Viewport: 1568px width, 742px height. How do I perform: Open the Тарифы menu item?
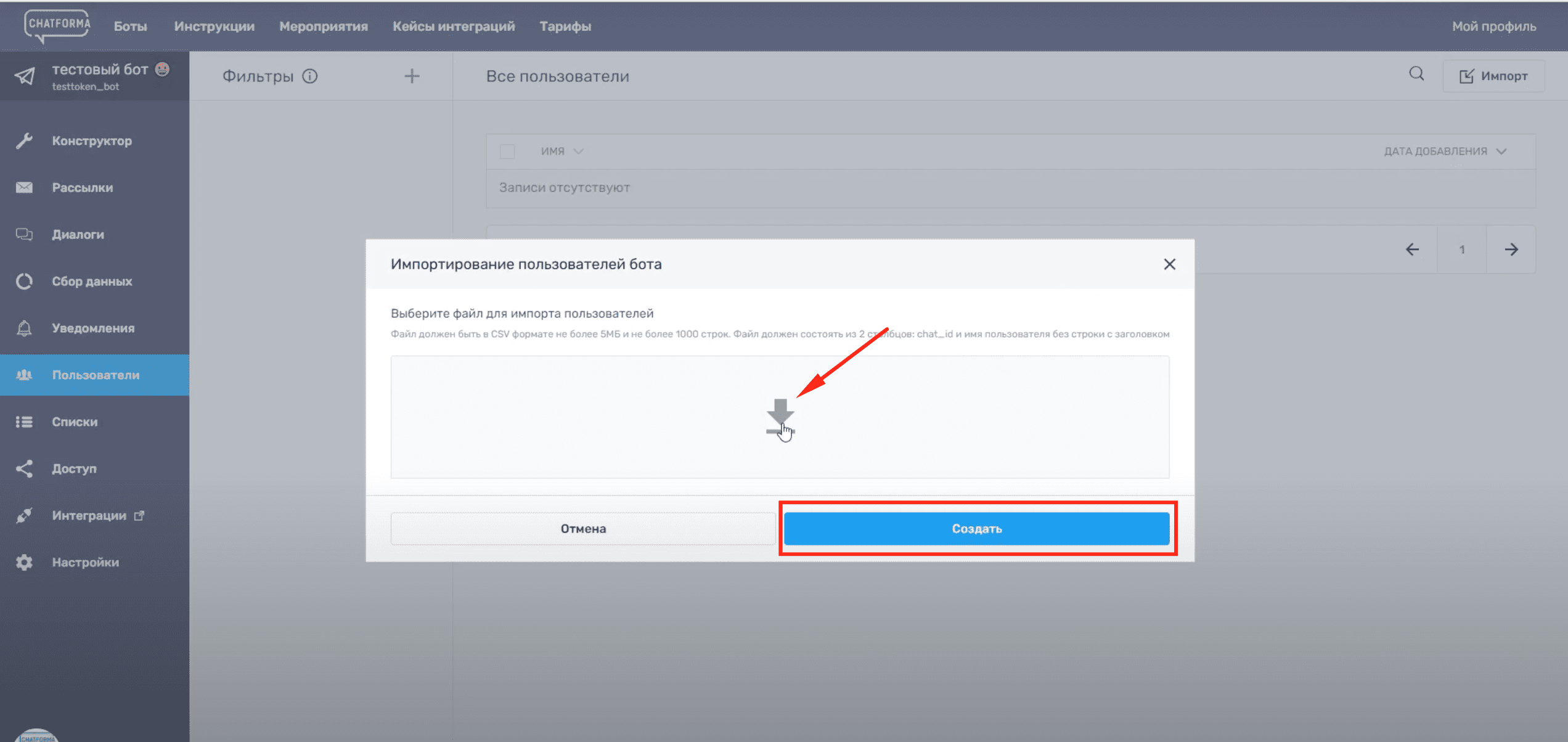tap(565, 26)
